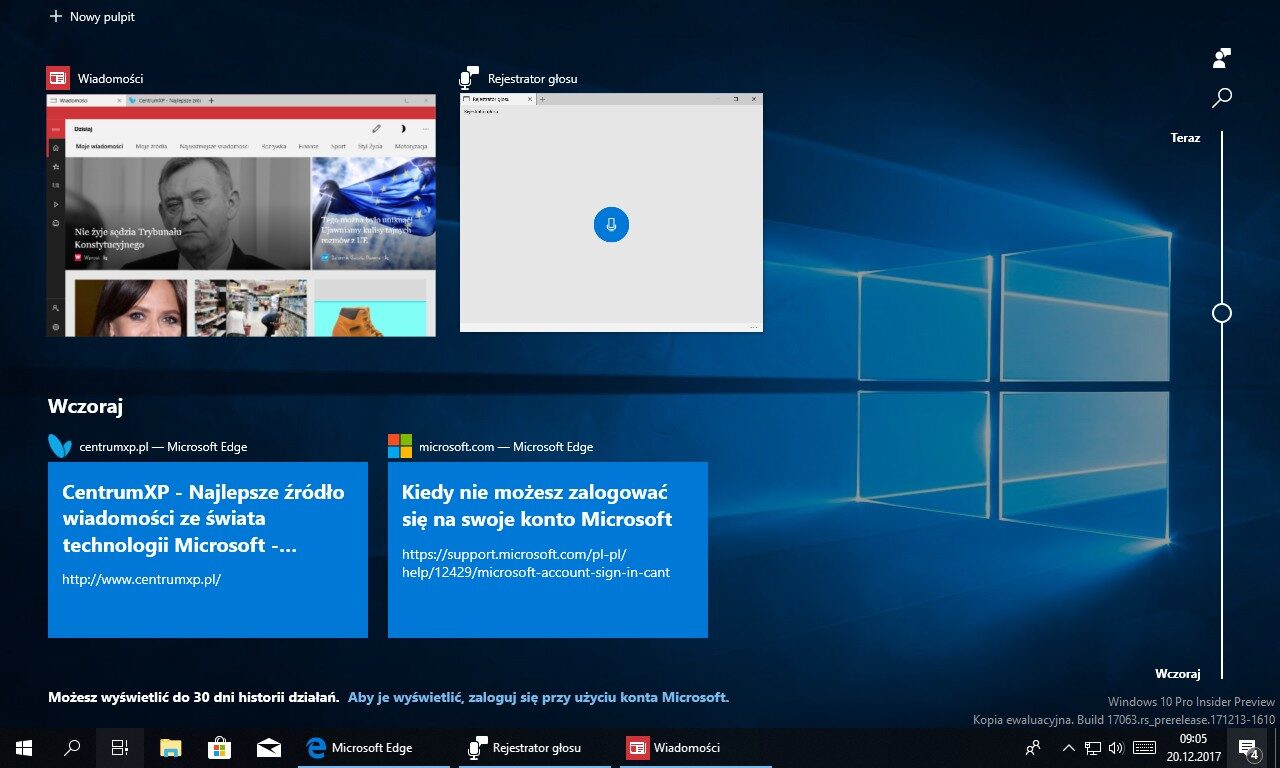Image resolution: width=1280 pixels, height=768 pixels.
Task: Open taskbar search magnifier
Action: click(x=72, y=748)
